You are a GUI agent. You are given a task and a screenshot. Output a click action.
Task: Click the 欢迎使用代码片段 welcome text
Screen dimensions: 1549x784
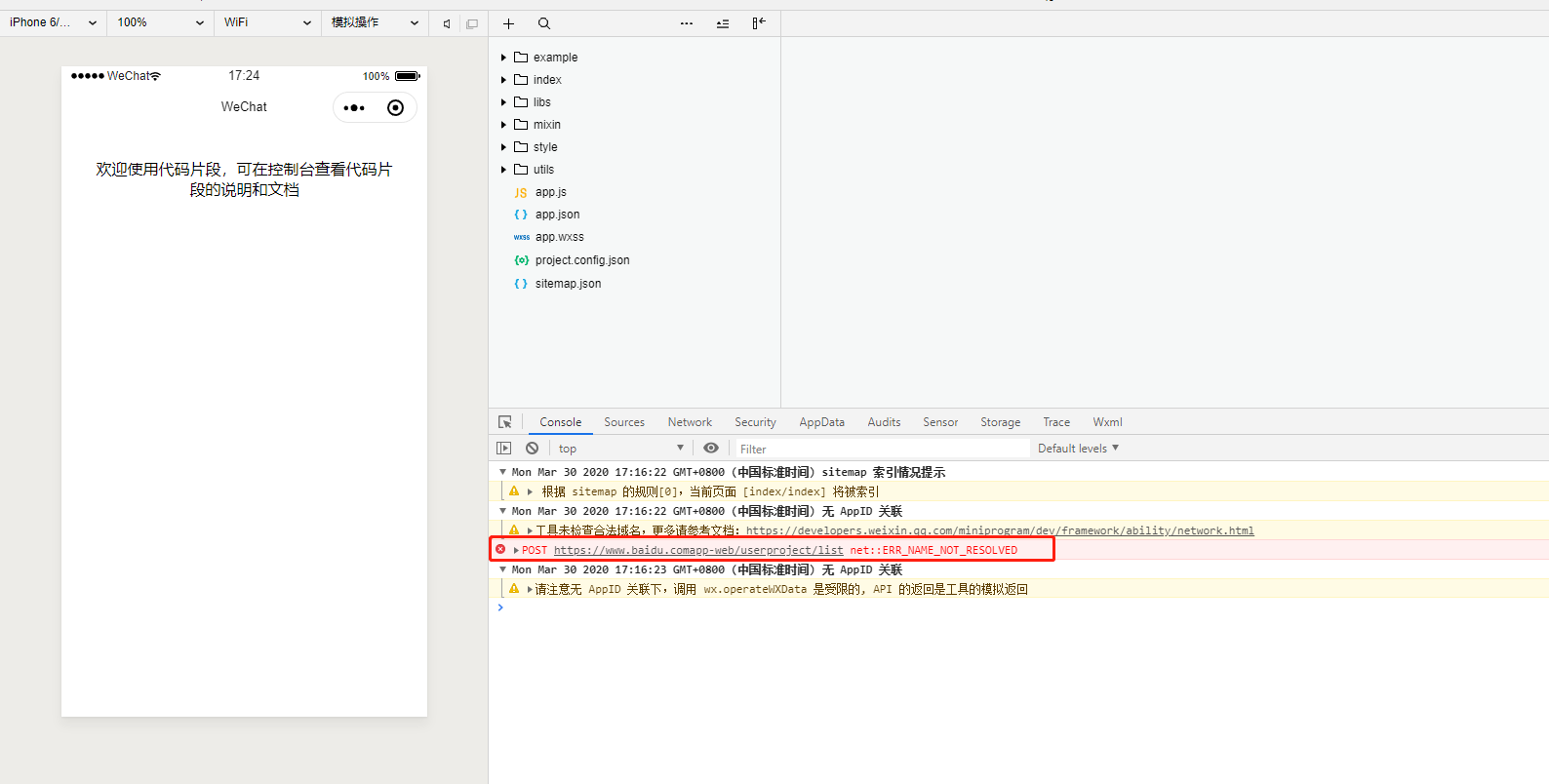tap(244, 179)
